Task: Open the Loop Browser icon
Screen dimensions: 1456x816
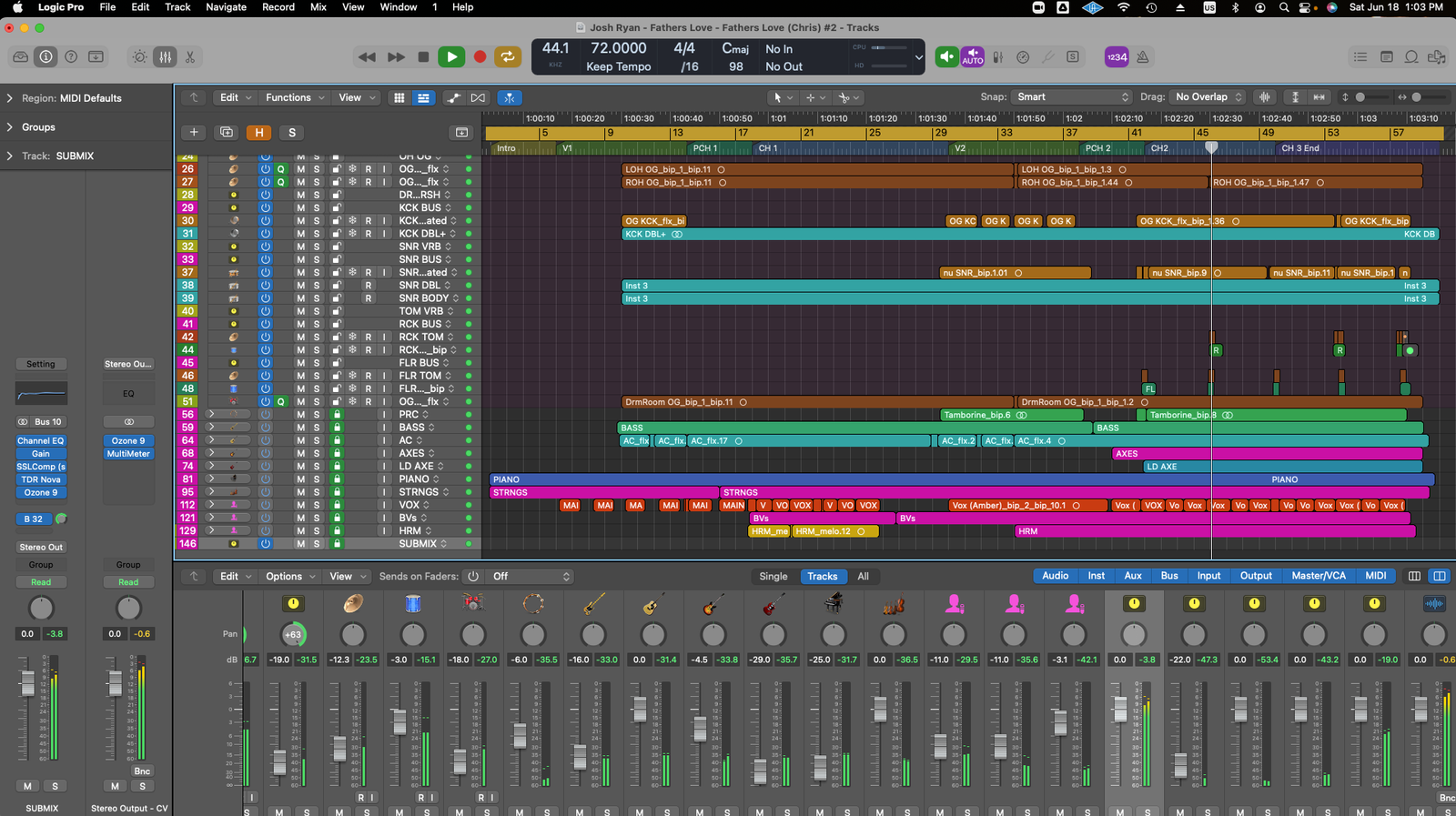Action: [x=1411, y=57]
